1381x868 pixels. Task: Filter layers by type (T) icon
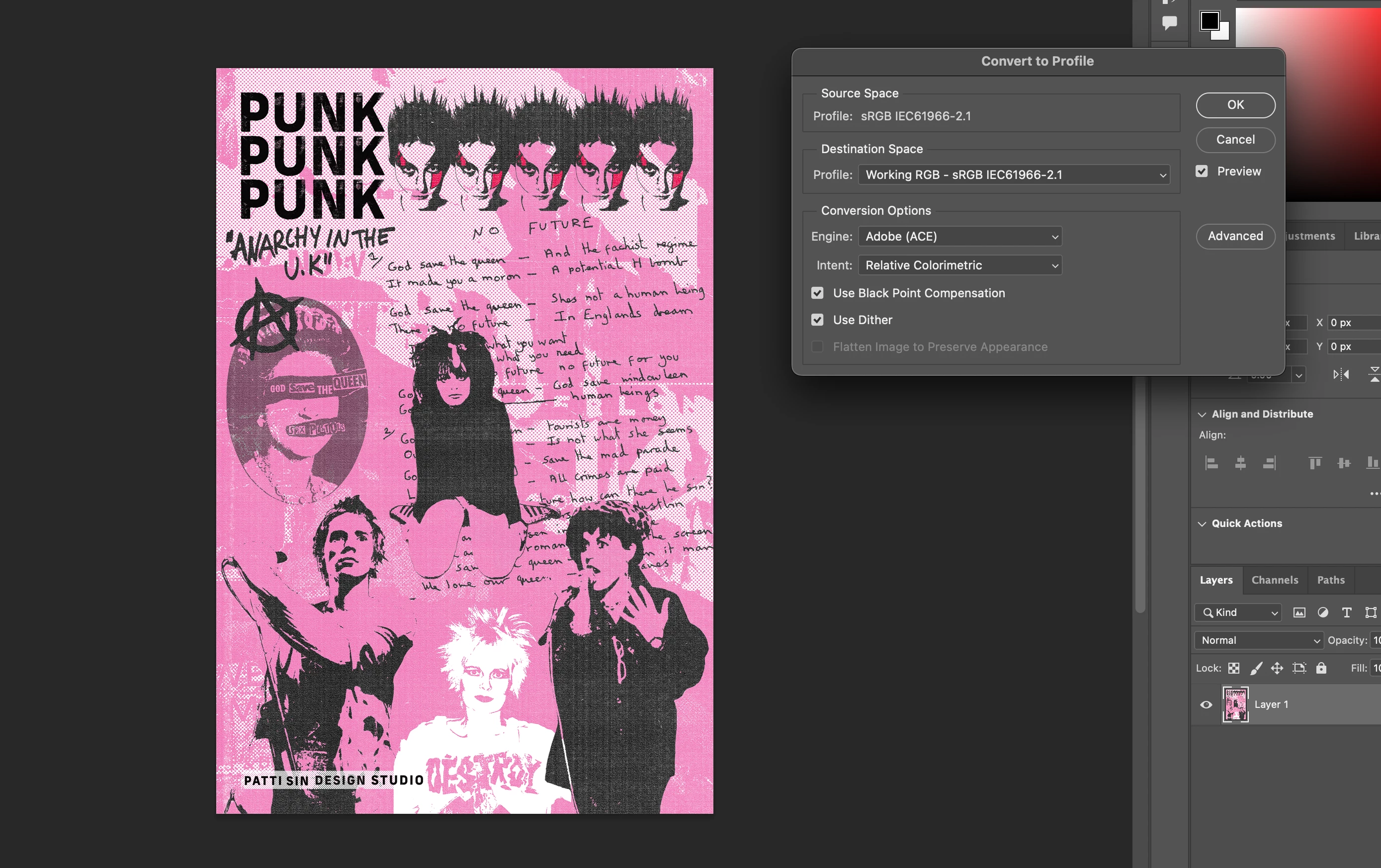[x=1347, y=612]
